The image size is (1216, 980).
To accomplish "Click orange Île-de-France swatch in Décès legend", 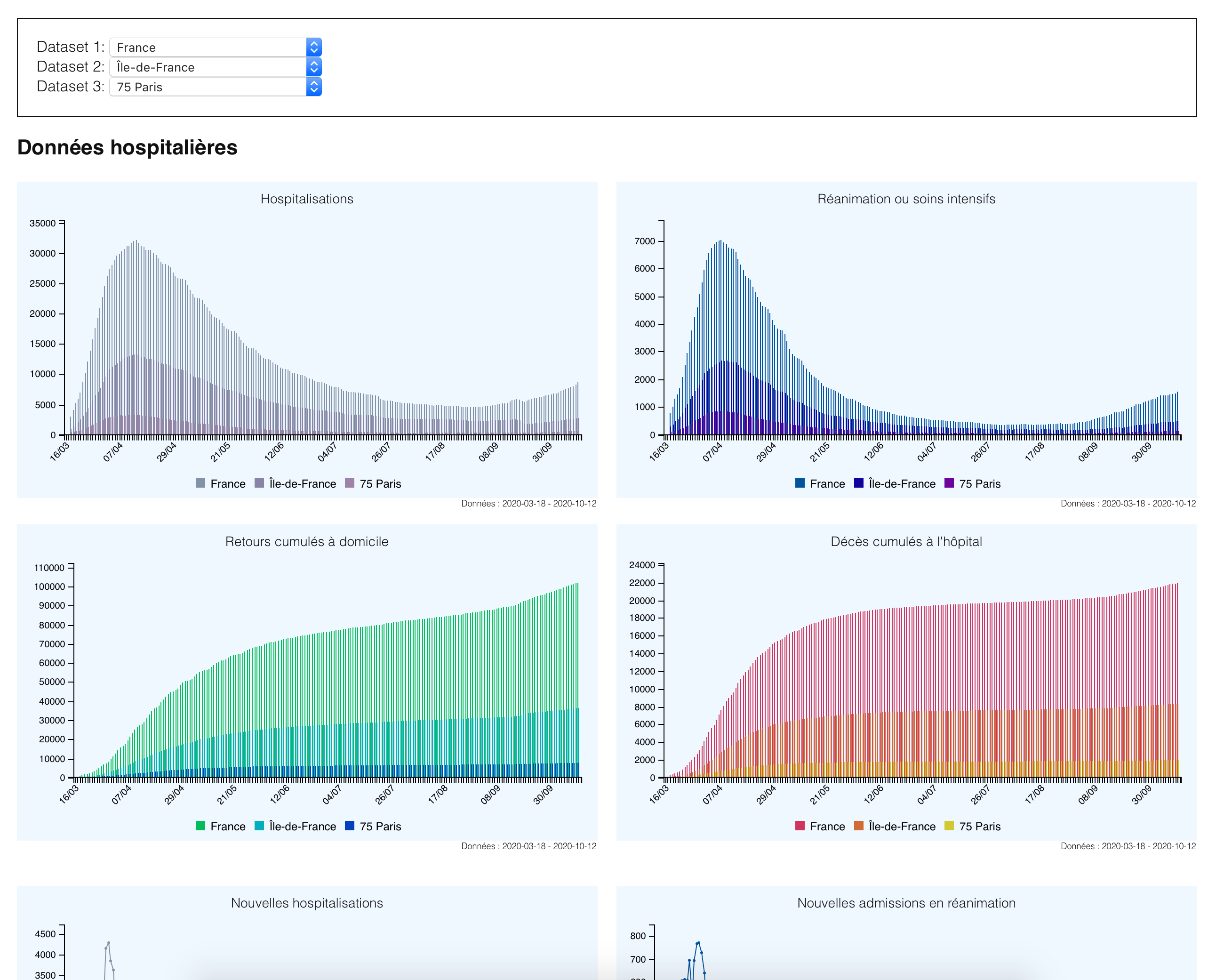I will (859, 826).
